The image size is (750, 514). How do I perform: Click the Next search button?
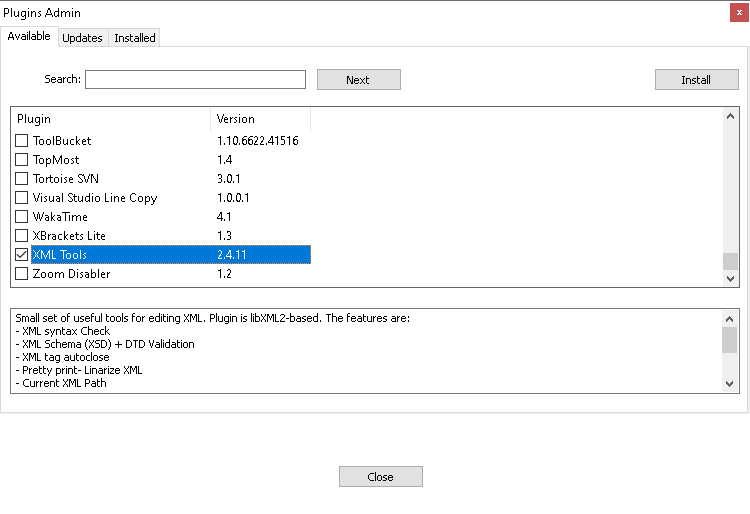(359, 80)
